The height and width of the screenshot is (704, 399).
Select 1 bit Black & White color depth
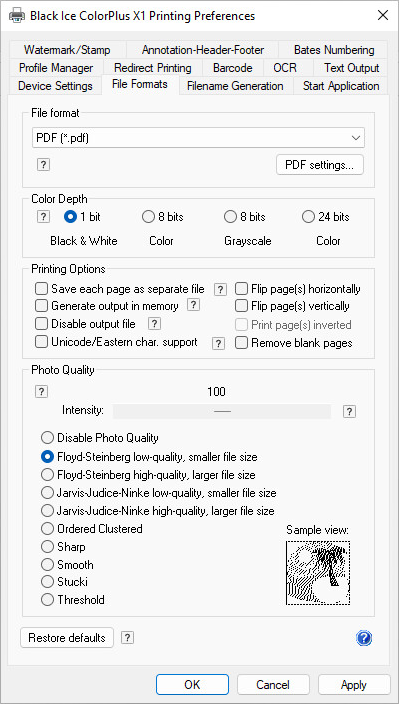point(70,217)
